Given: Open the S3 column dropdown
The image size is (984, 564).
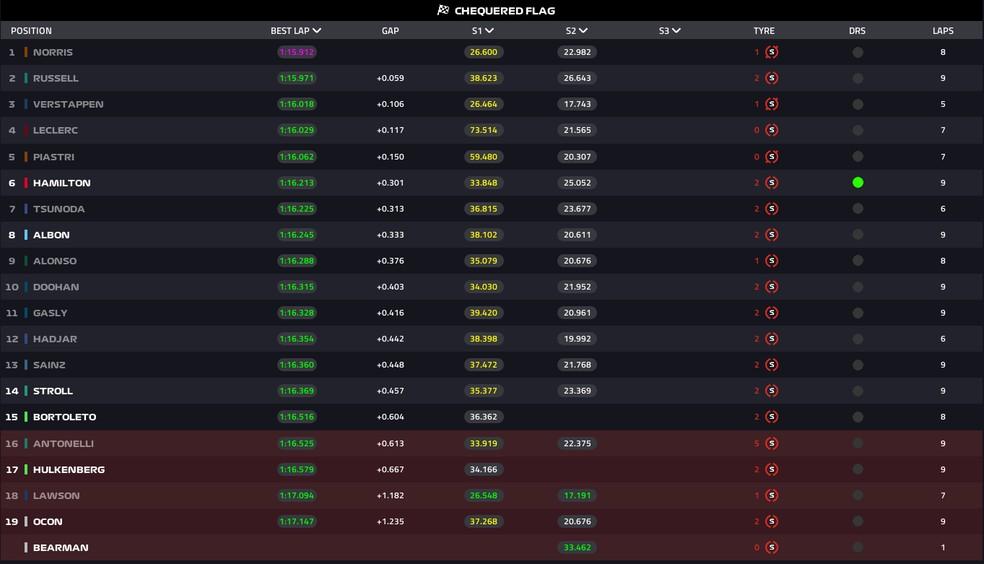Looking at the screenshot, I should (676, 30).
